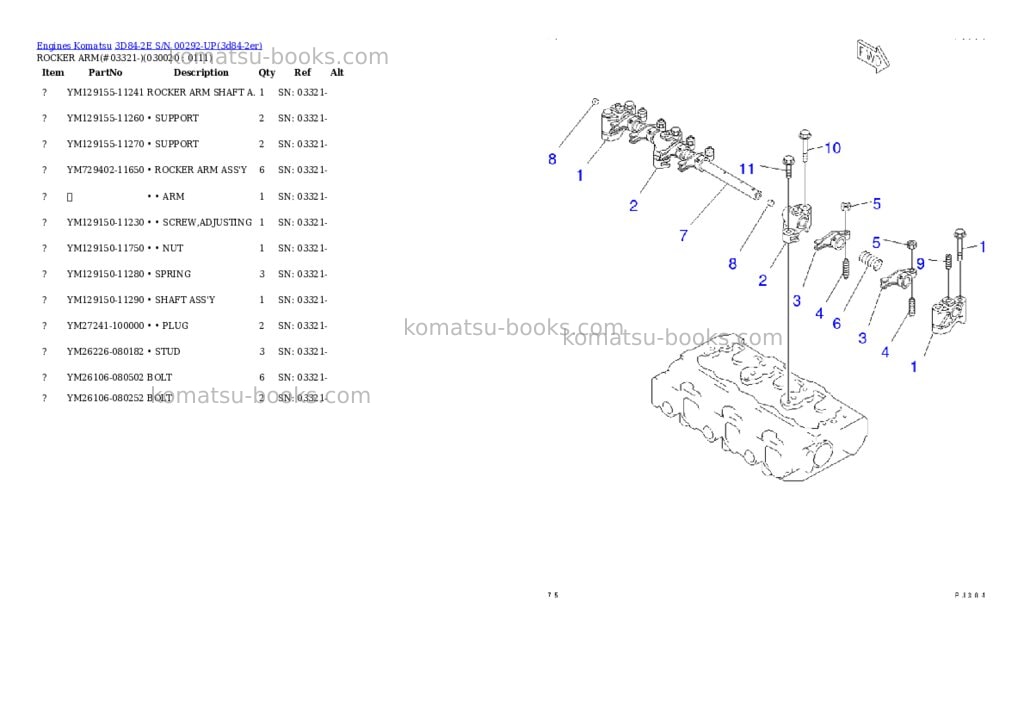Select the Description column header

(x=201, y=72)
